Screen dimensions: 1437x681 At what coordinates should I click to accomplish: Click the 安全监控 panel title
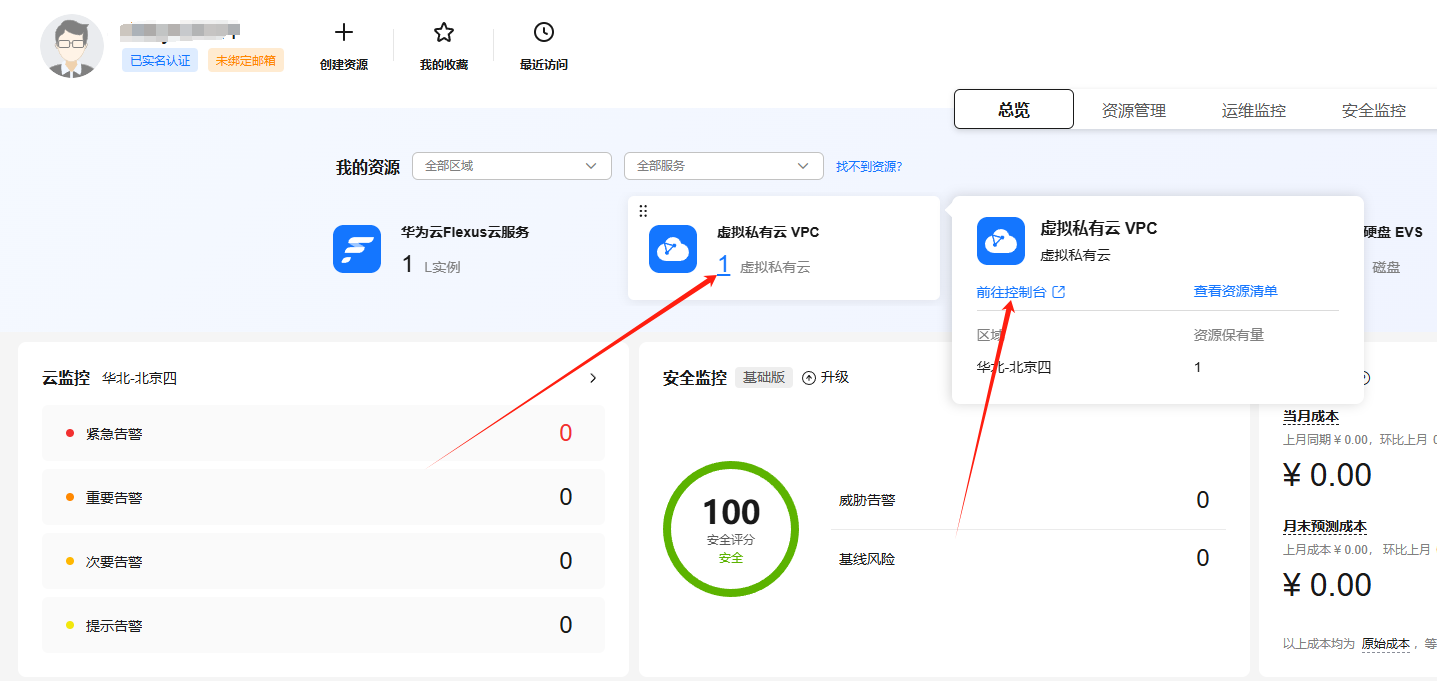695,378
